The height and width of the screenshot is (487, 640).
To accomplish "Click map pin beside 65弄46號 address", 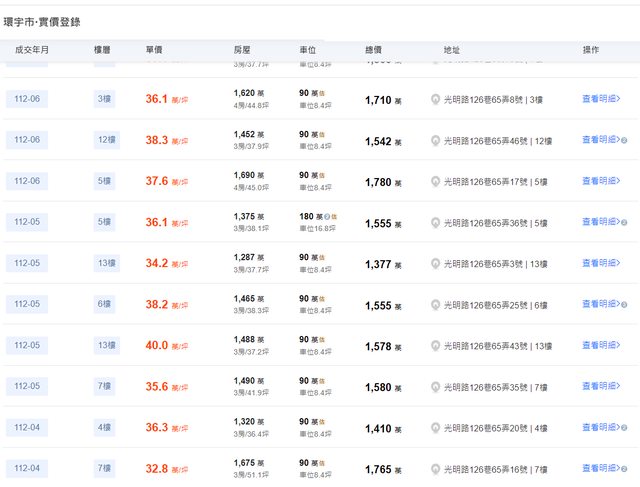I will [435, 141].
